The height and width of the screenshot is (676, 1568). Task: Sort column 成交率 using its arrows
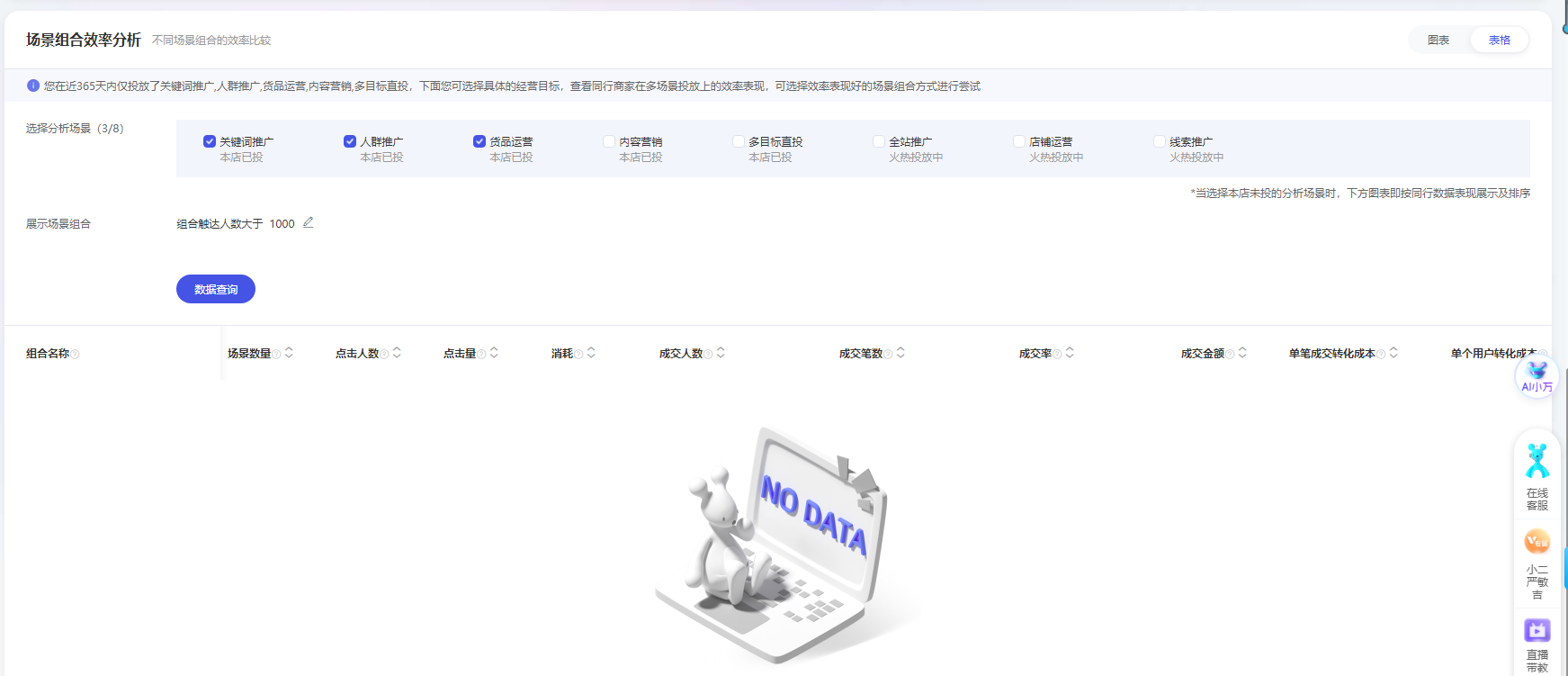point(1070,353)
